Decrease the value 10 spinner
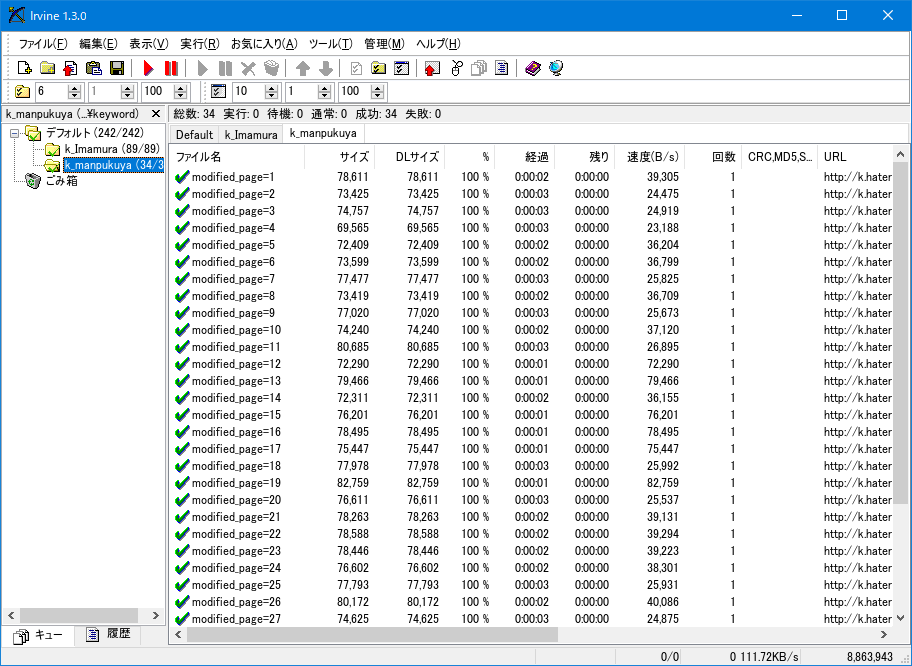The image size is (912, 666). click(272, 95)
